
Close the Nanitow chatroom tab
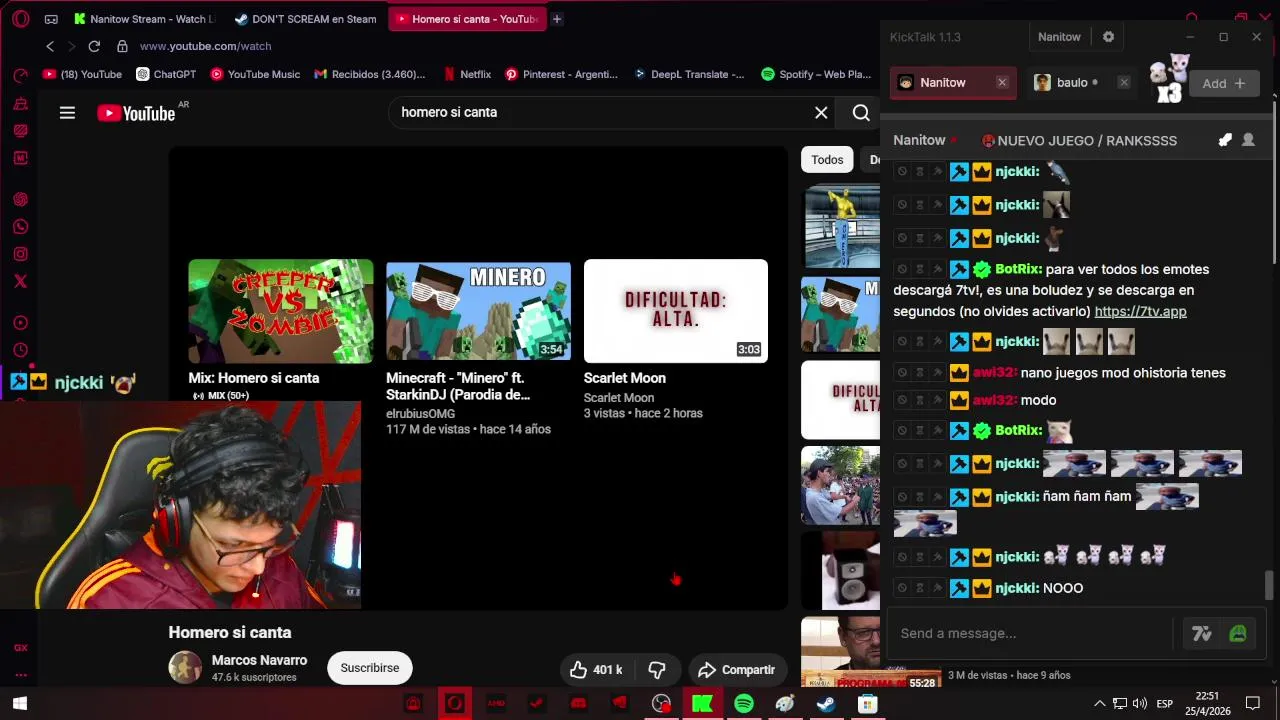(x=1002, y=83)
